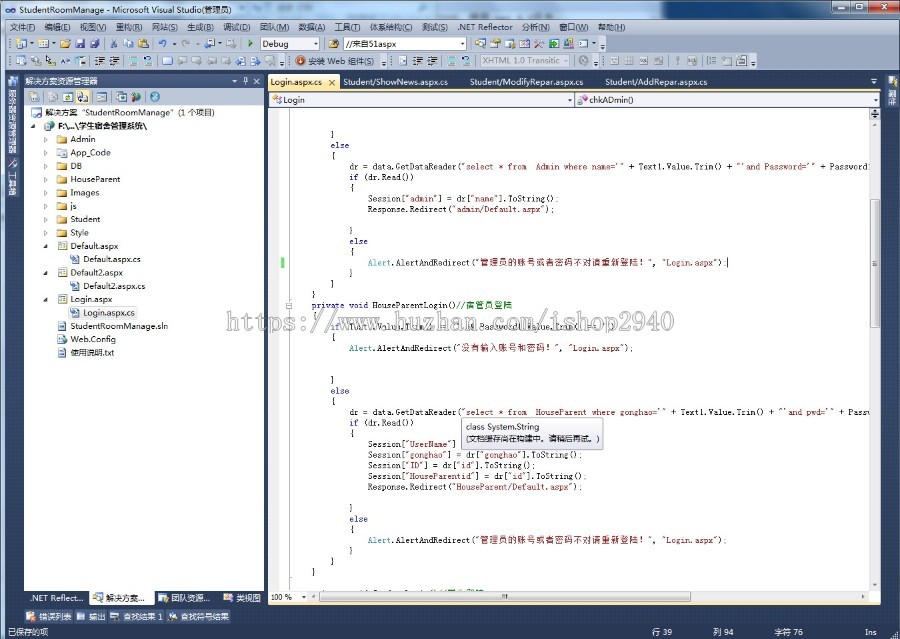Click the ASP.NET Configuration globe icon

pos(136,97)
